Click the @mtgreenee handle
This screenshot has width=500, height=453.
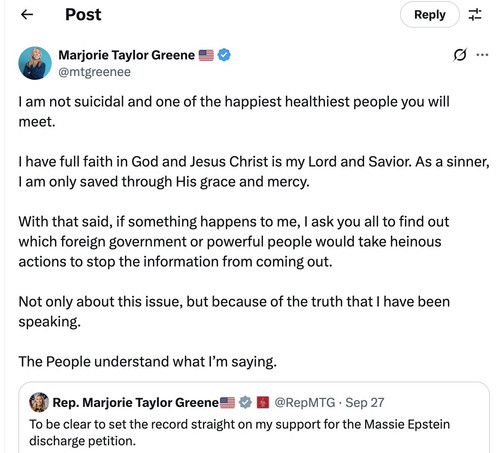tap(95, 72)
